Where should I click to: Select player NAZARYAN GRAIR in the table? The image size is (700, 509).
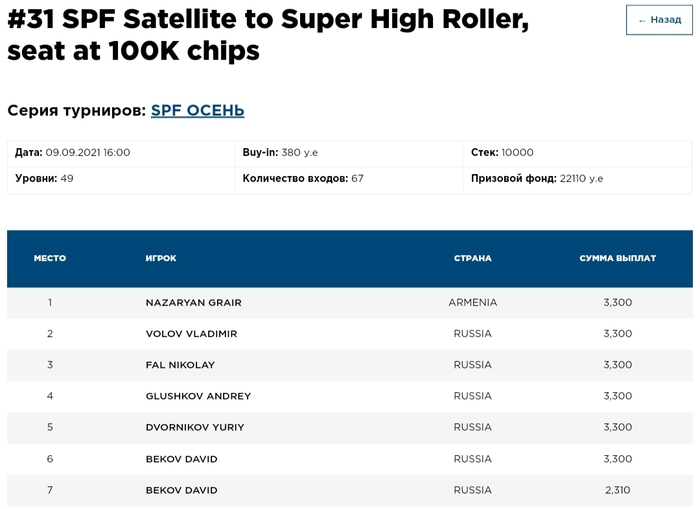194,303
